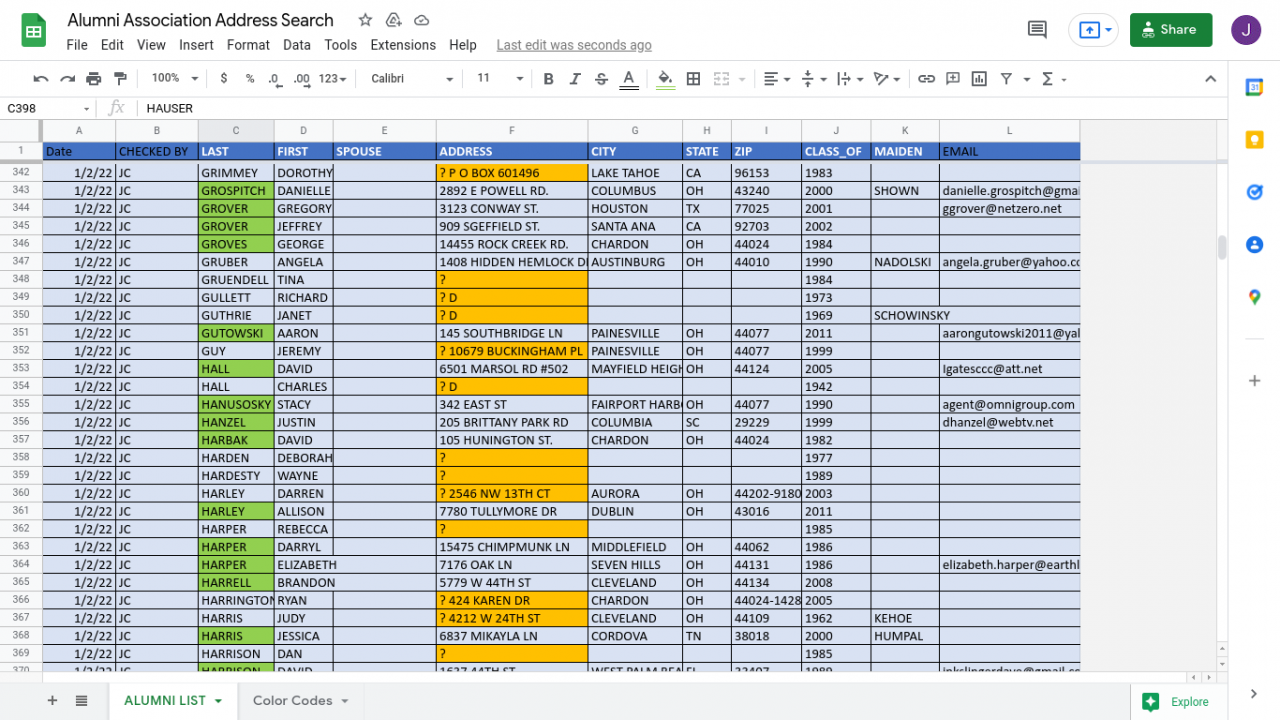The height and width of the screenshot is (720, 1280).
Task: Insert a comment
Action: point(953,79)
